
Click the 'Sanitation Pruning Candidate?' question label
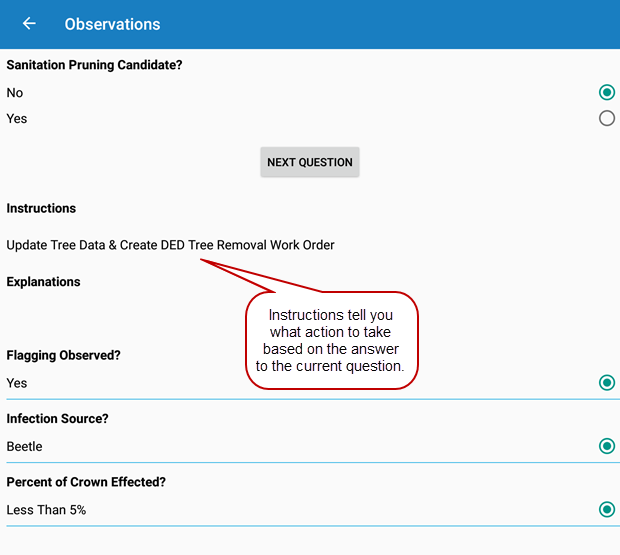click(x=95, y=65)
